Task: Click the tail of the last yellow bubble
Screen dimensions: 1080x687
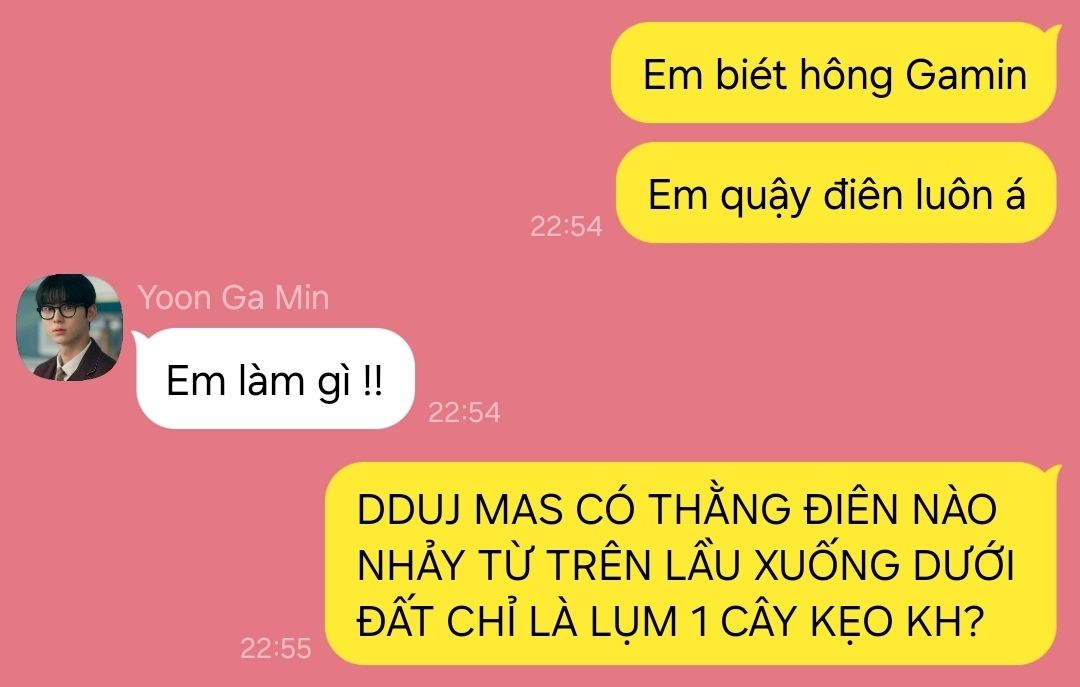Action: click(1054, 470)
